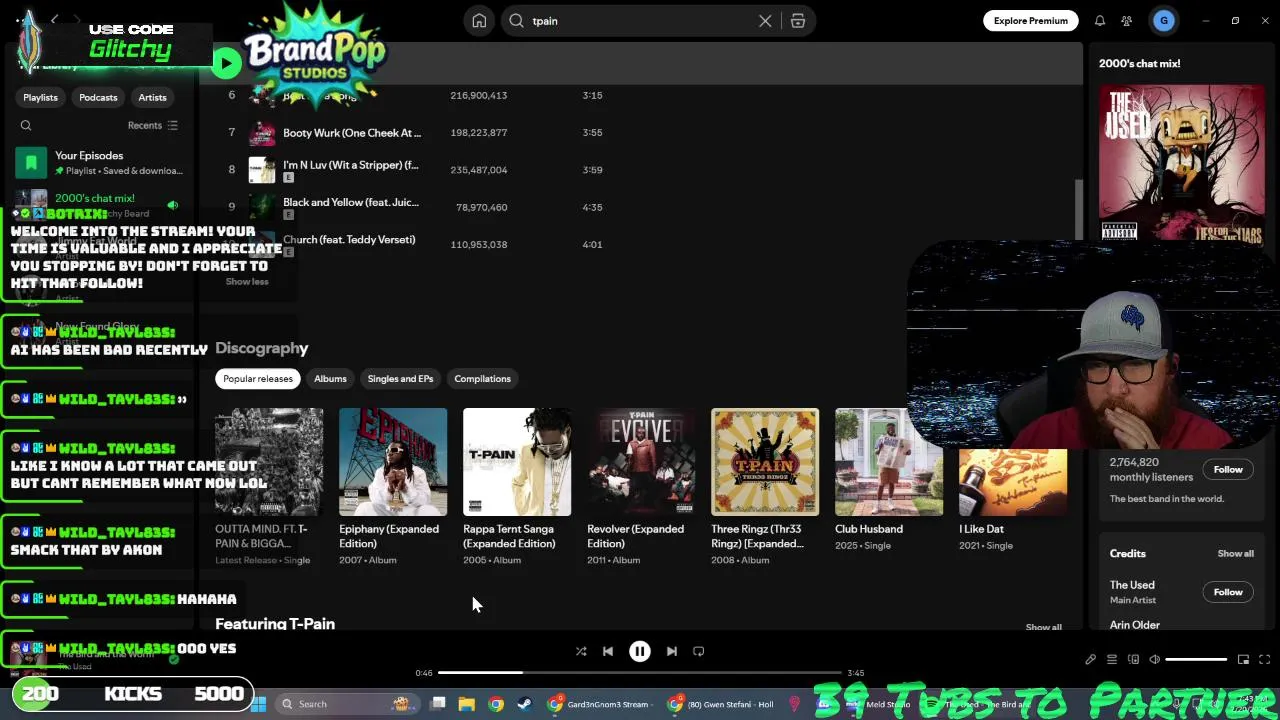Toggle shuffle in the player bar
The height and width of the screenshot is (720, 1280).
point(581,651)
